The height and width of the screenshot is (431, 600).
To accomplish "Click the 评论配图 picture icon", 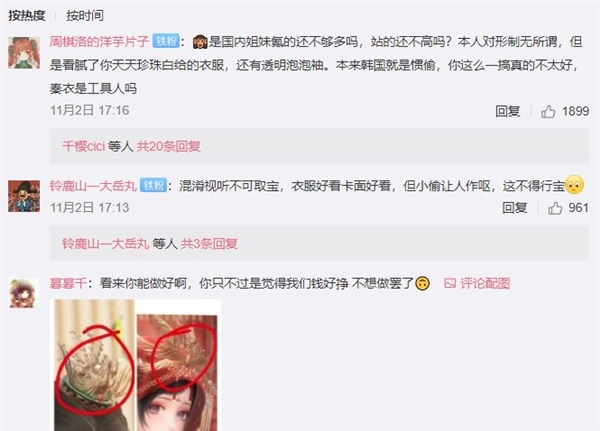I will [x=450, y=283].
